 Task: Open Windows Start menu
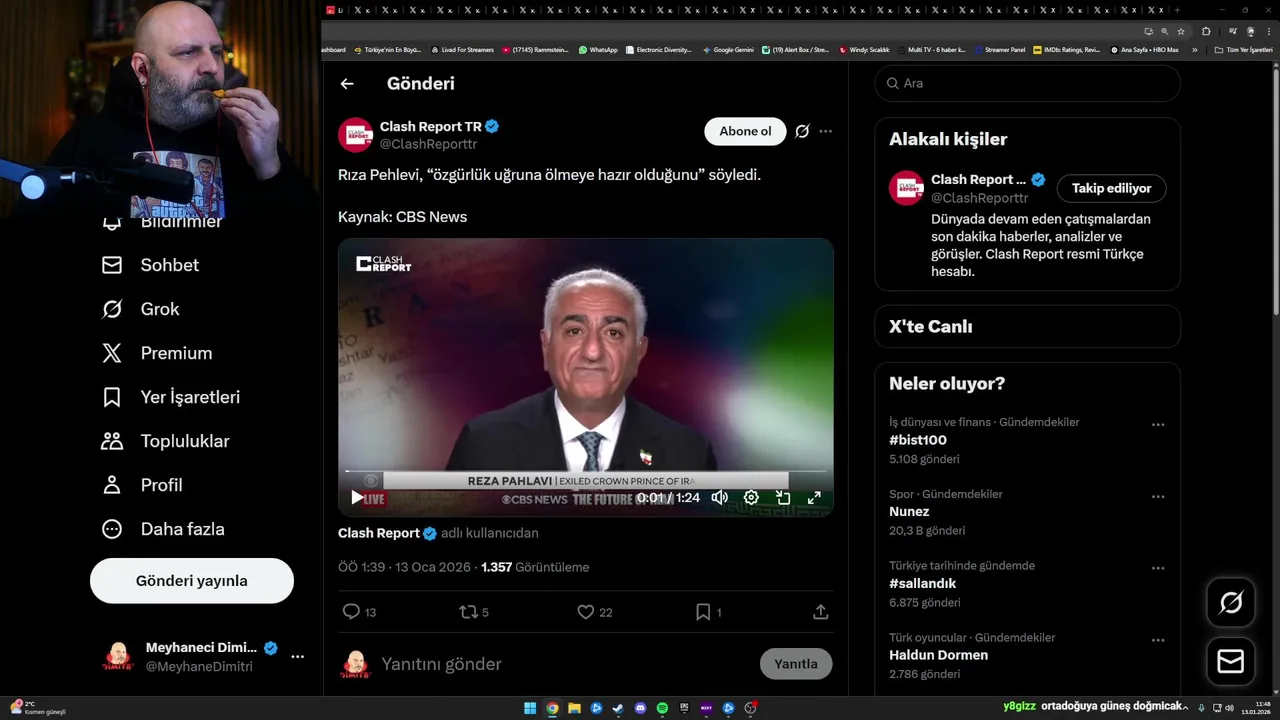coord(530,709)
